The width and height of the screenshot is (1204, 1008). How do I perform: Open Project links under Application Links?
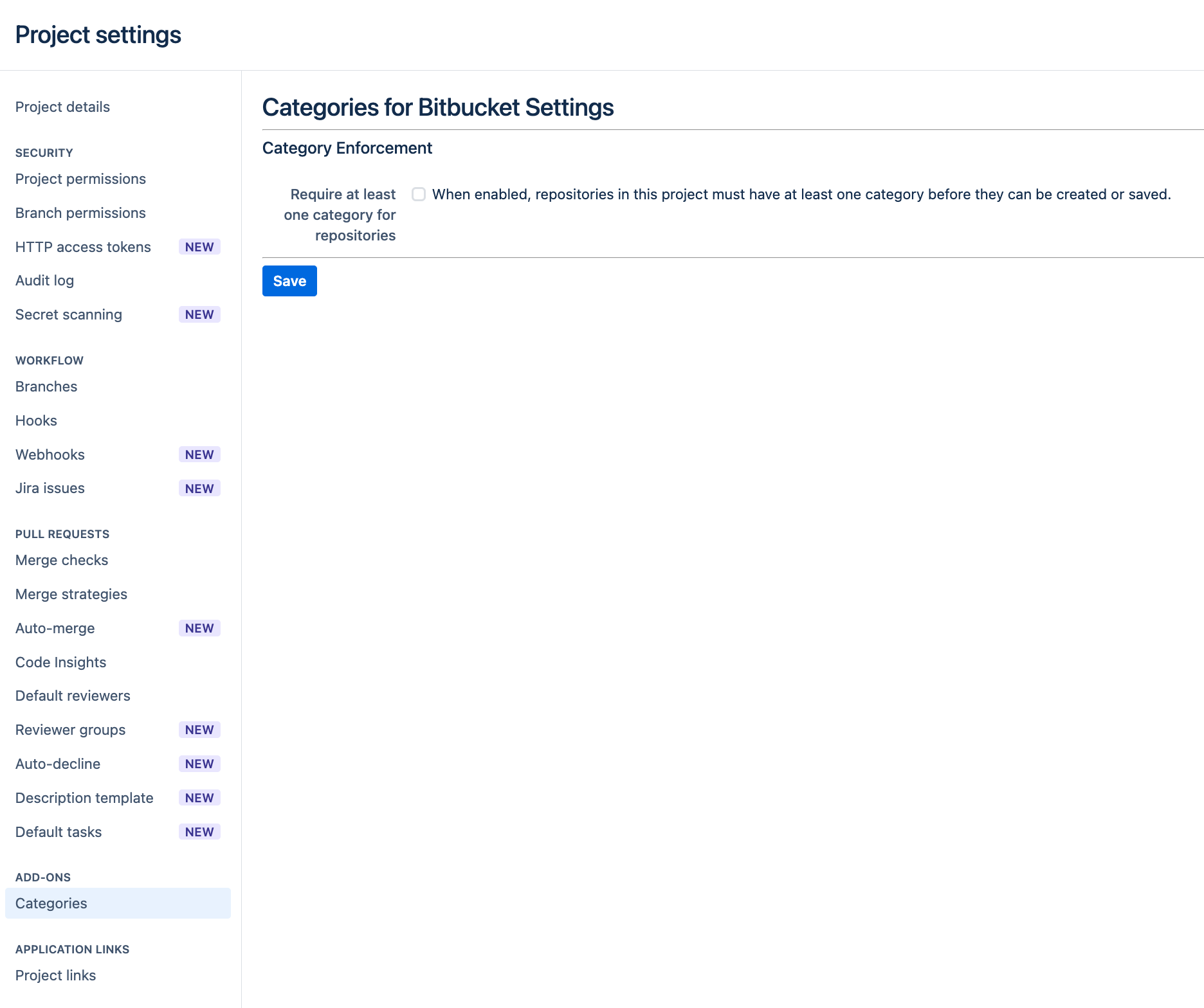pos(55,975)
